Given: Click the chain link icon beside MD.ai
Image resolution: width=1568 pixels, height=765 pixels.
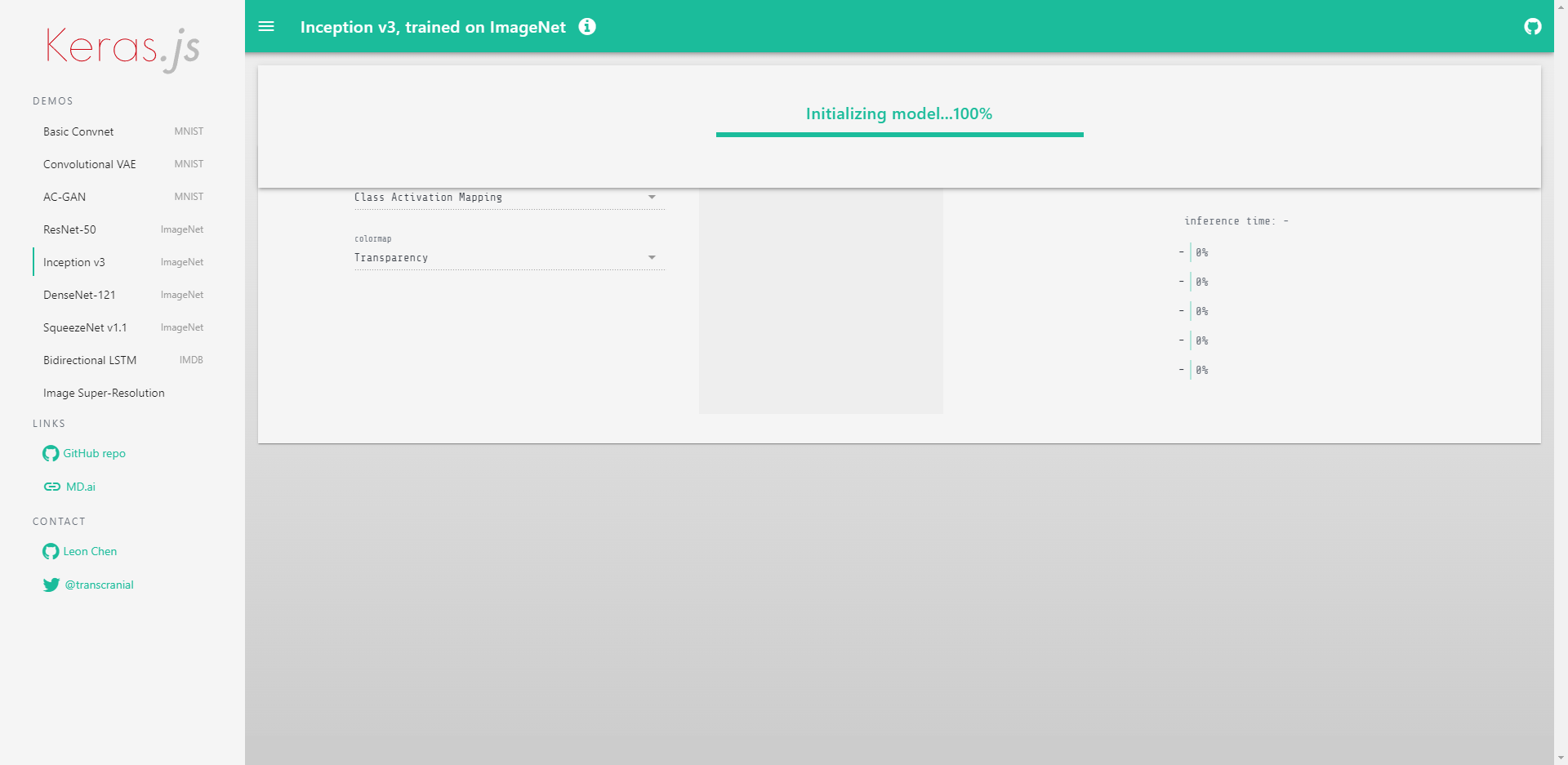Looking at the screenshot, I should pos(52,487).
